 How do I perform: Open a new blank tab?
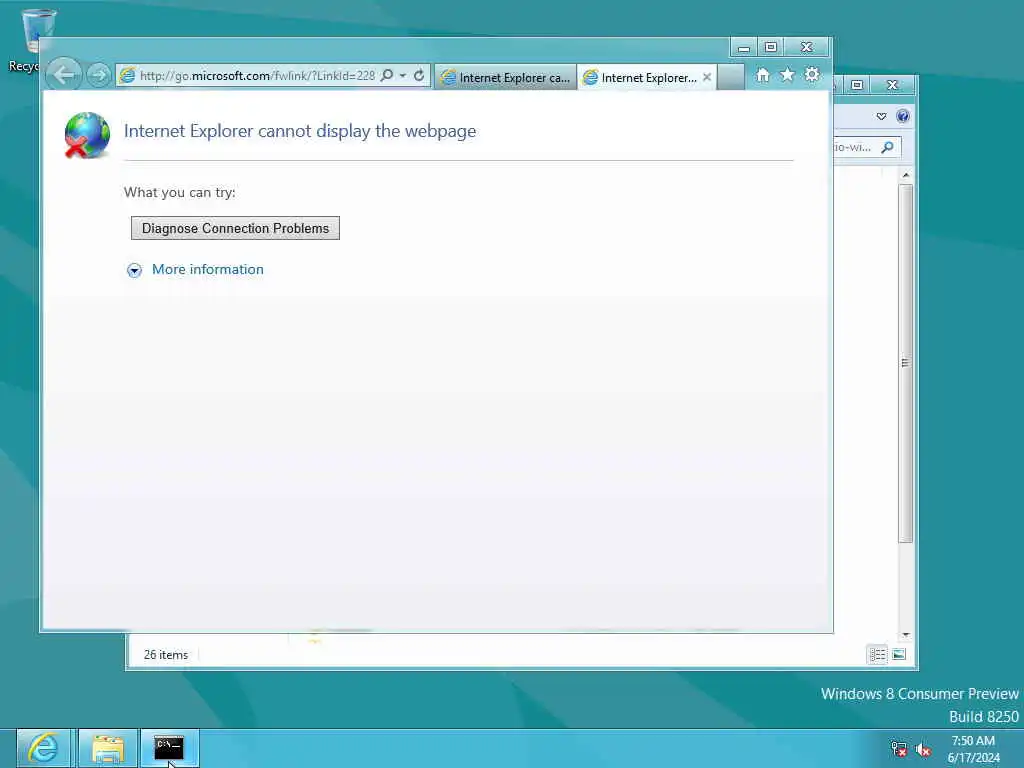pyautogui.click(x=731, y=77)
